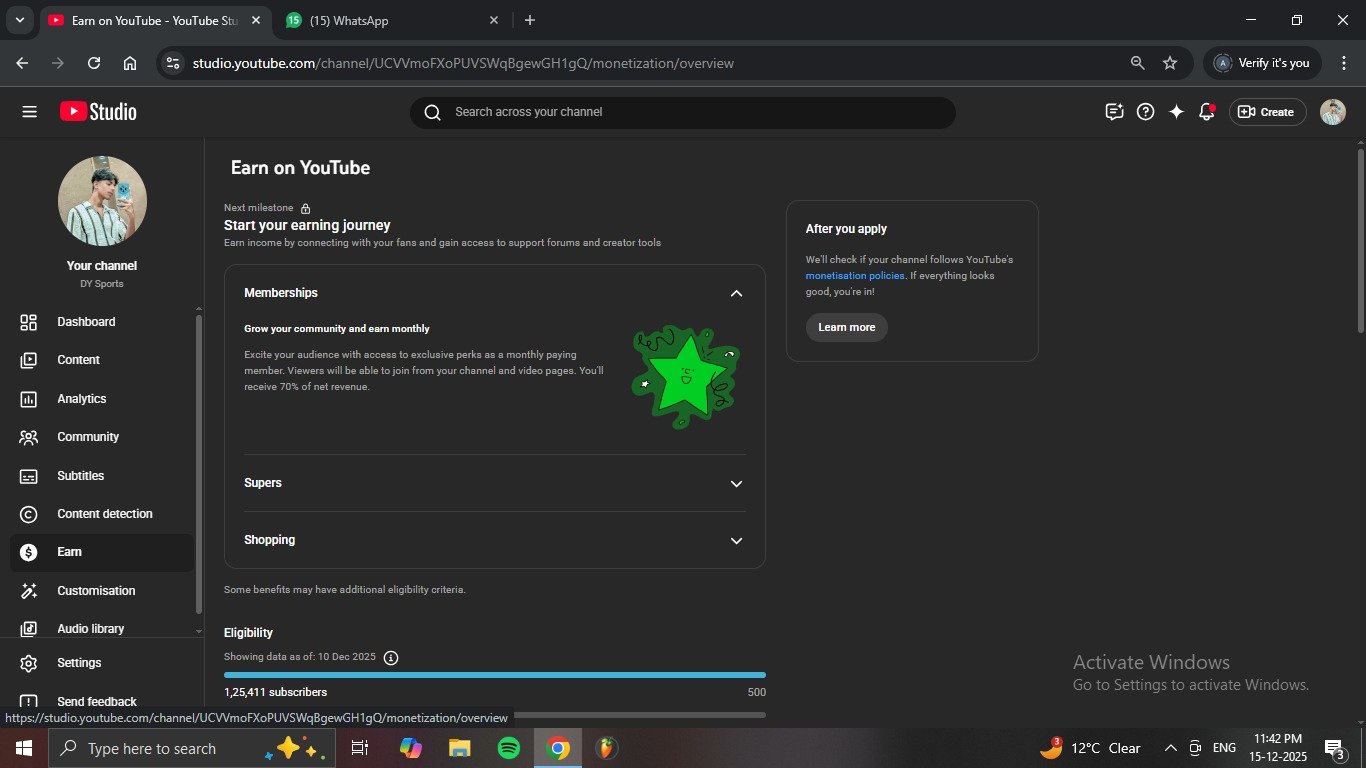Click the YouTube Studio logo
Screen dimensions: 1366x768
point(98,112)
